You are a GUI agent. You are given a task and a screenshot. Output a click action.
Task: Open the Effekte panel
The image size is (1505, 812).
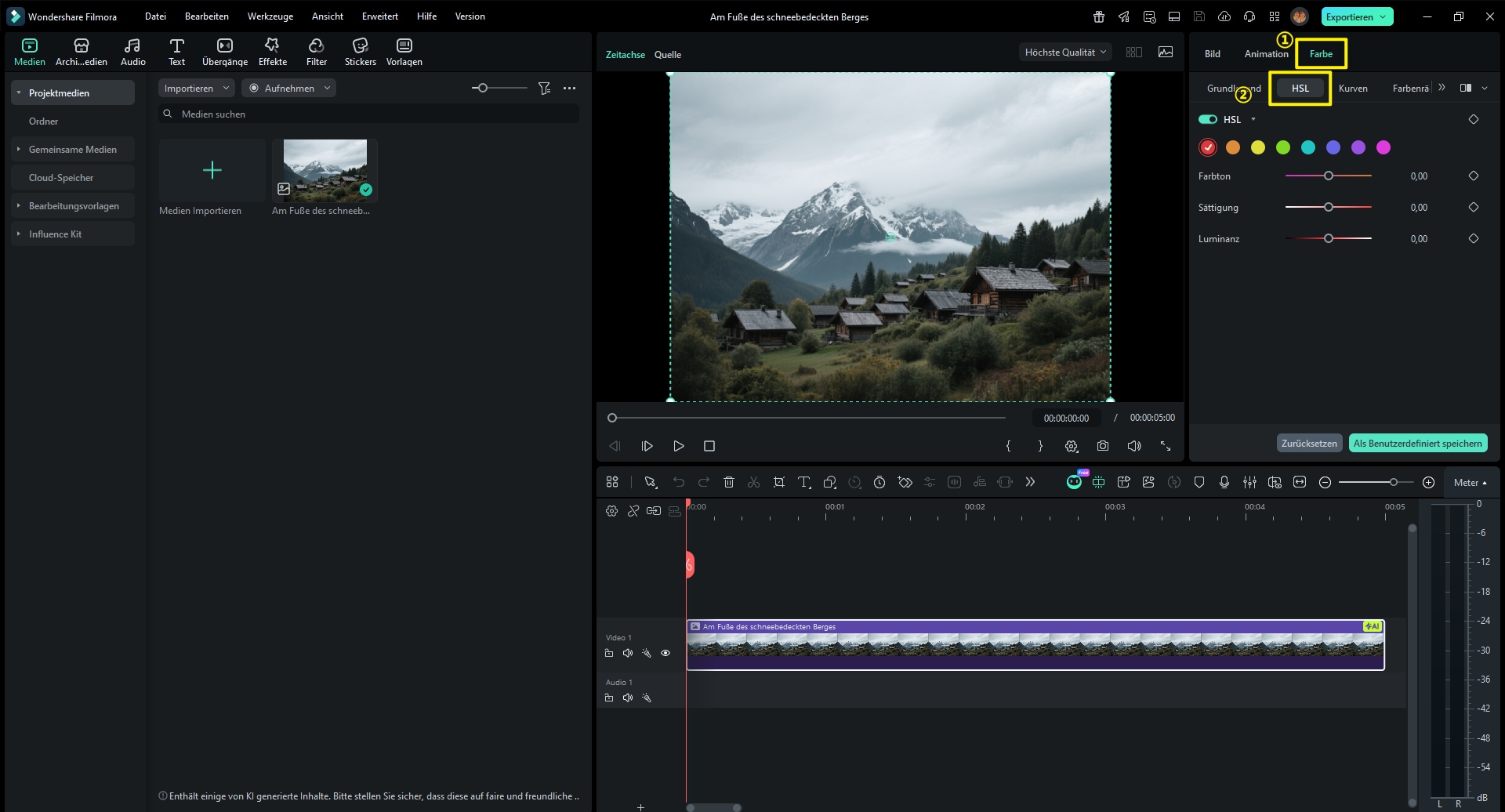(x=272, y=51)
